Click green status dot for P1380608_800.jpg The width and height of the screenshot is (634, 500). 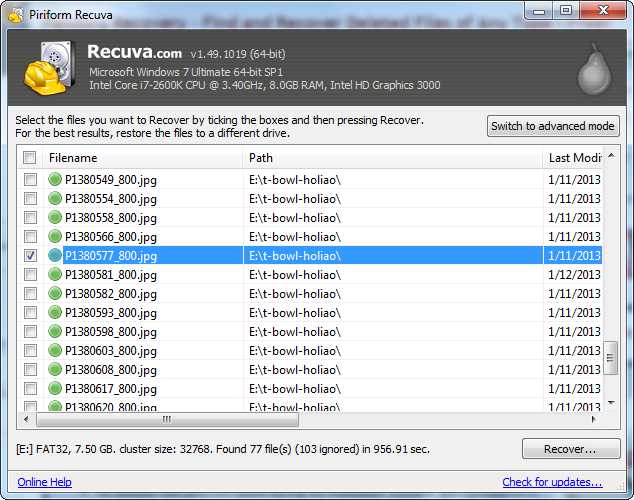coord(55,369)
